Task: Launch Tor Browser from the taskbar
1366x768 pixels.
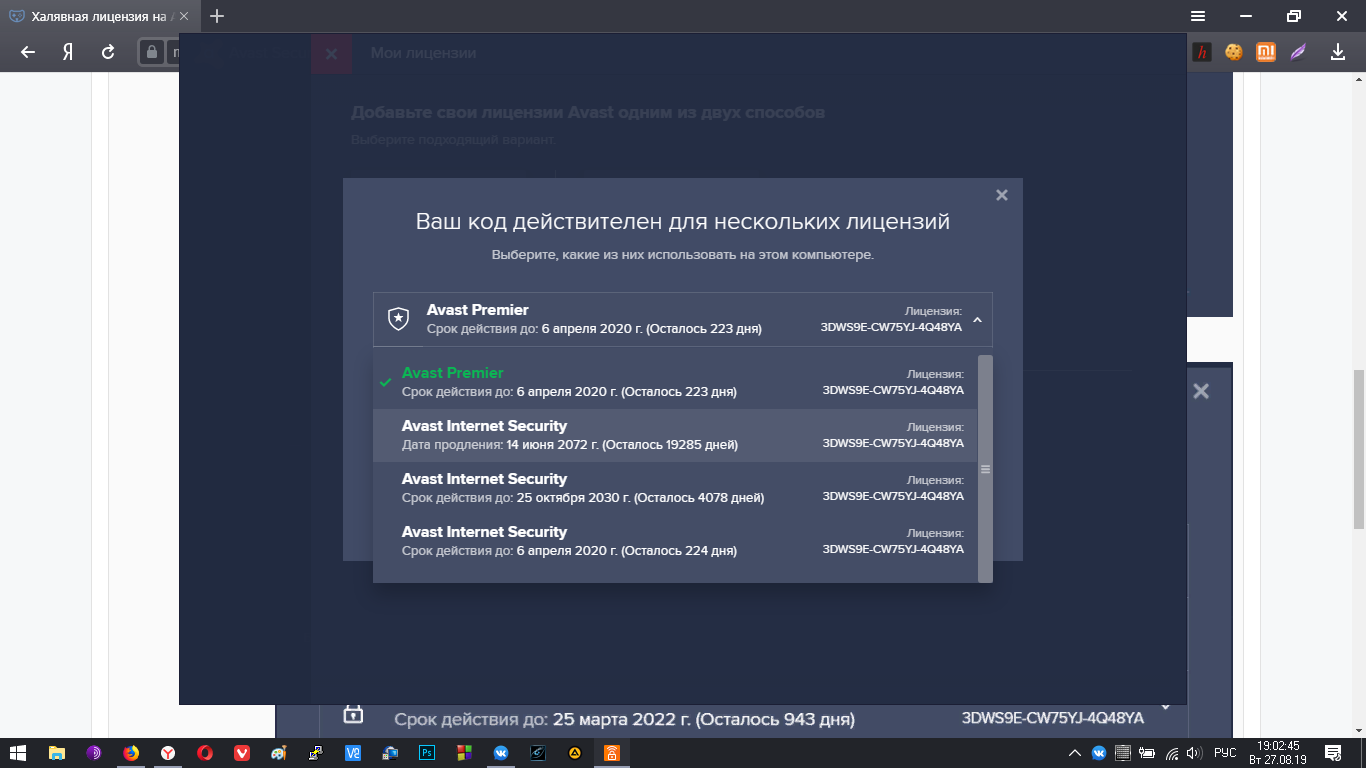Action: [94, 753]
